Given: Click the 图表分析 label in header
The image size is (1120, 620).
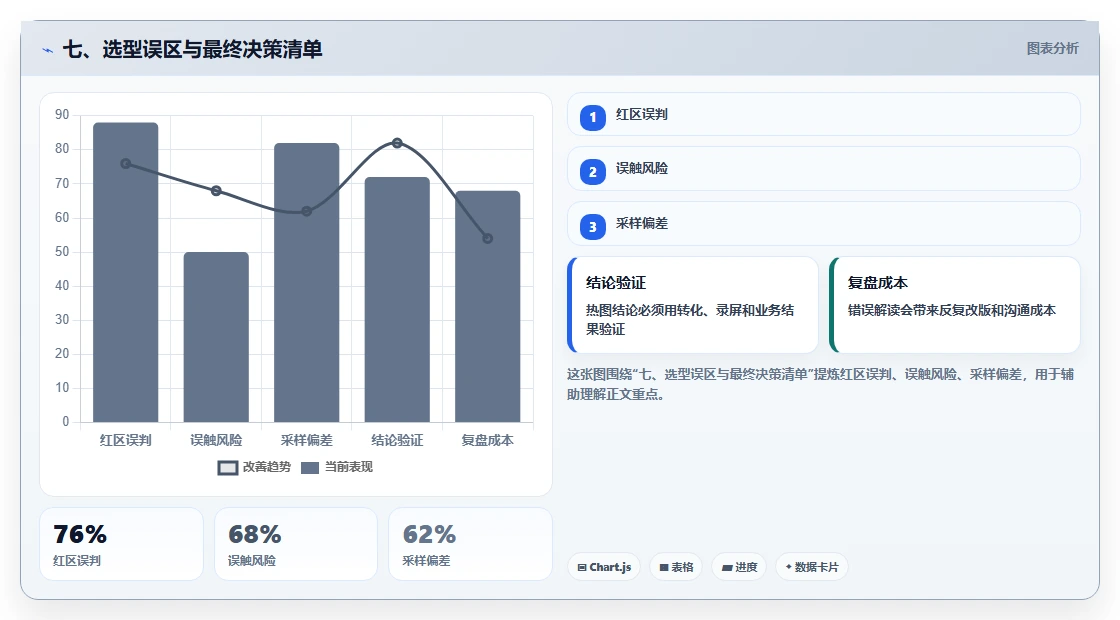Looking at the screenshot, I should (1052, 49).
